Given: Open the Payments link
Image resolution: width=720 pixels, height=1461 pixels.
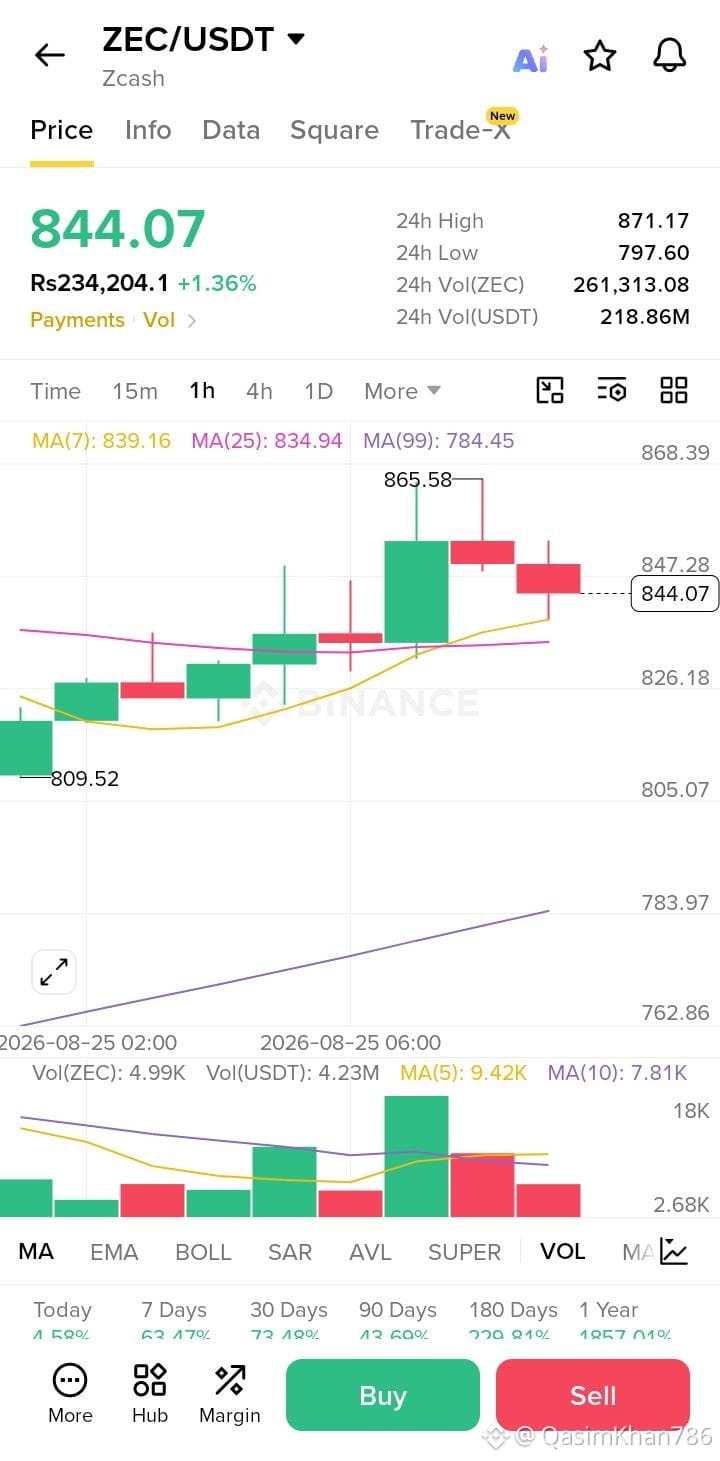Looking at the screenshot, I should click(77, 320).
